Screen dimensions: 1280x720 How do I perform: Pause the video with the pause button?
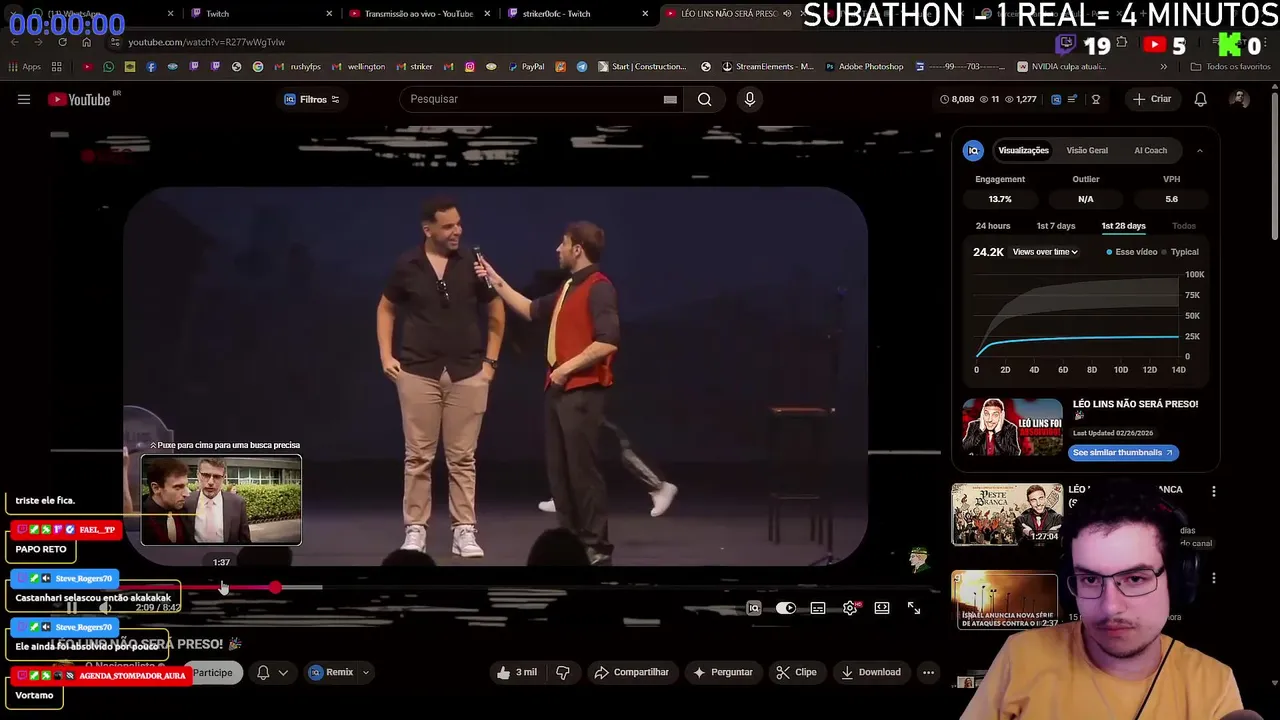coord(71,608)
